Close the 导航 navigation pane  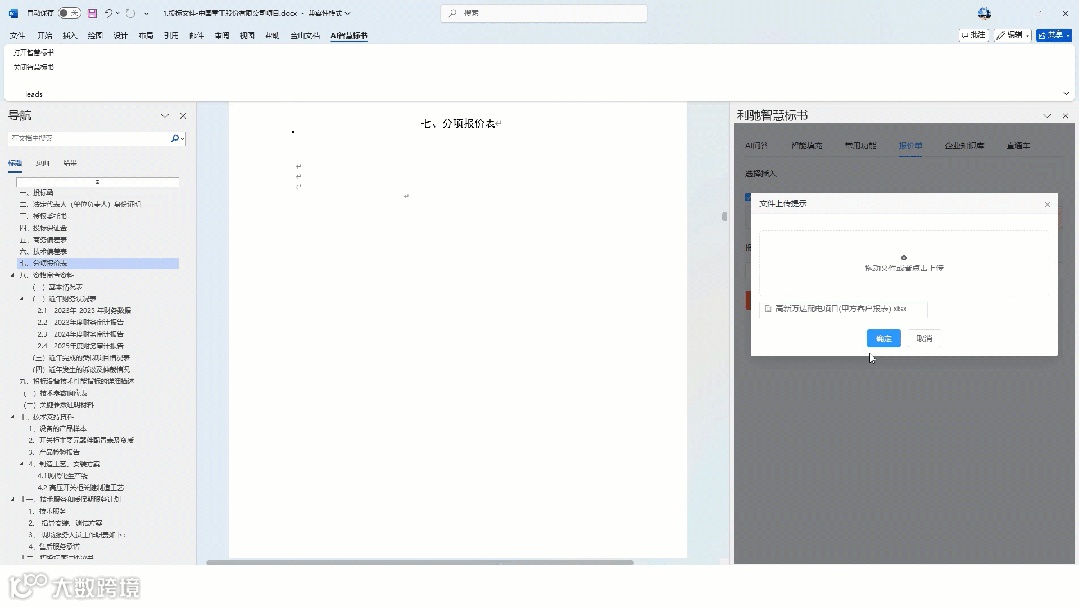coord(183,116)
